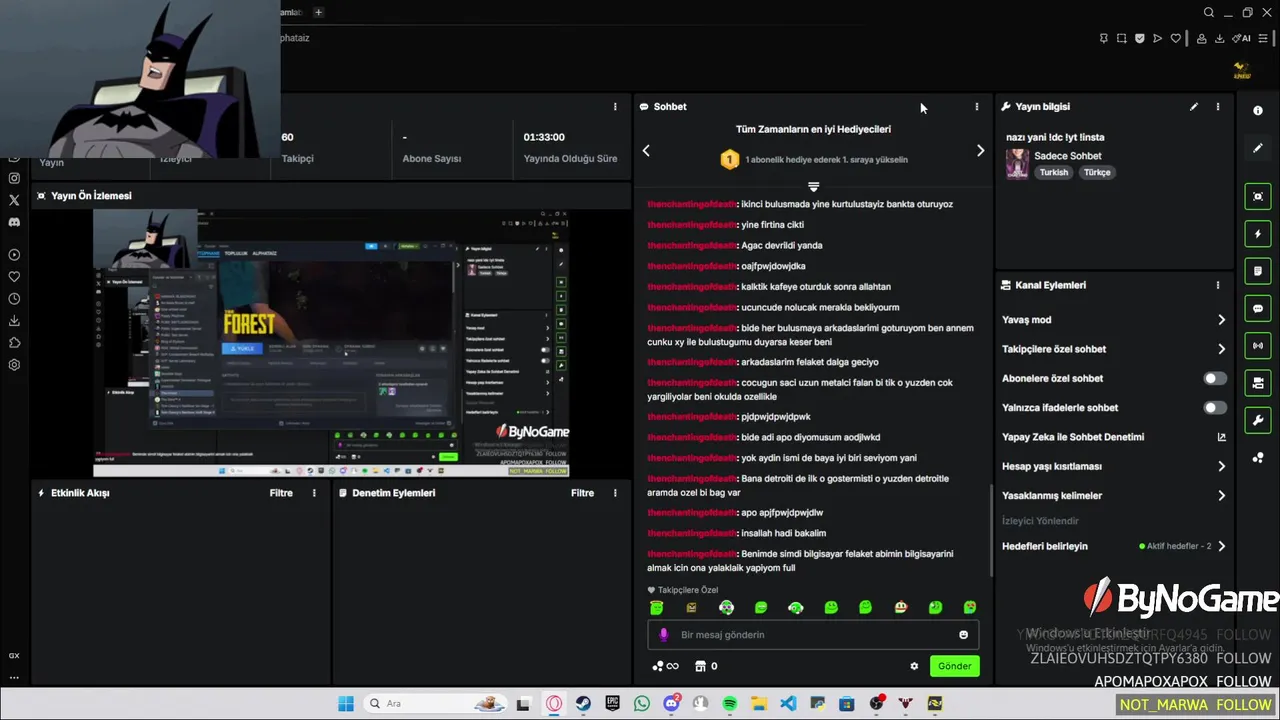1280x720 pixels.
Task: Click the Türkçe tag
Action: [x=1097, y=172]
